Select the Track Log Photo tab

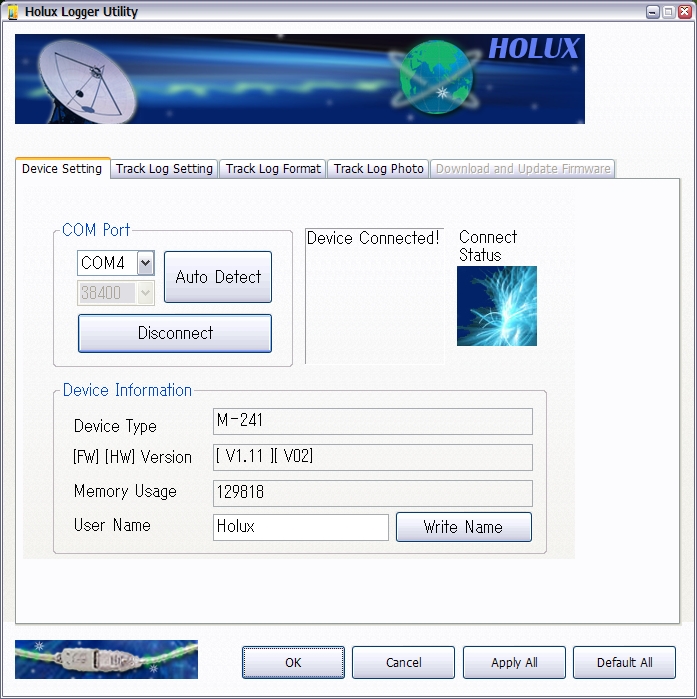coord(378,169)
